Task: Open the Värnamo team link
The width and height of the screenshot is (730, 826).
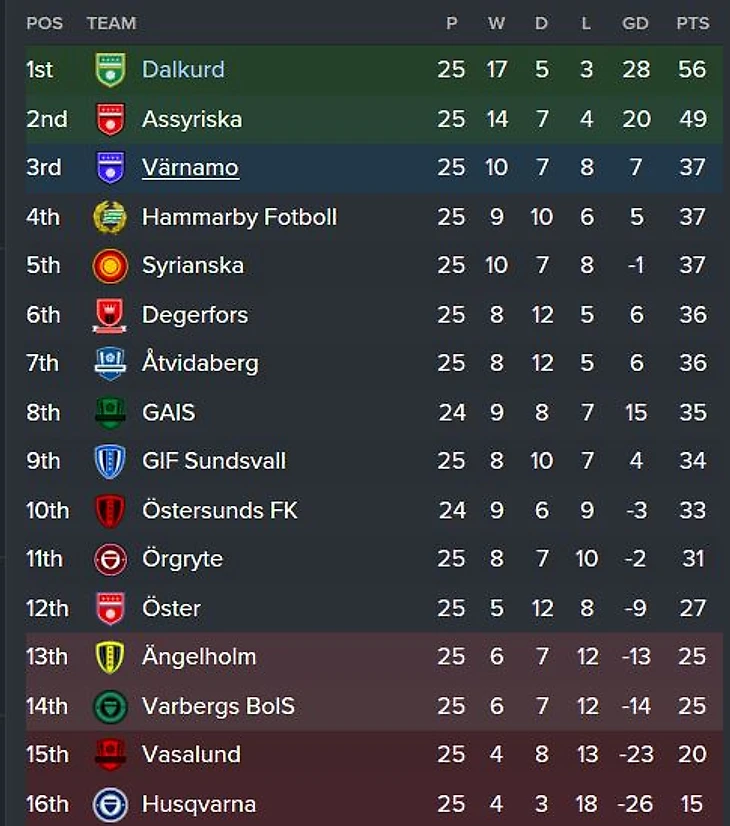Action: (x=190, y=168)
